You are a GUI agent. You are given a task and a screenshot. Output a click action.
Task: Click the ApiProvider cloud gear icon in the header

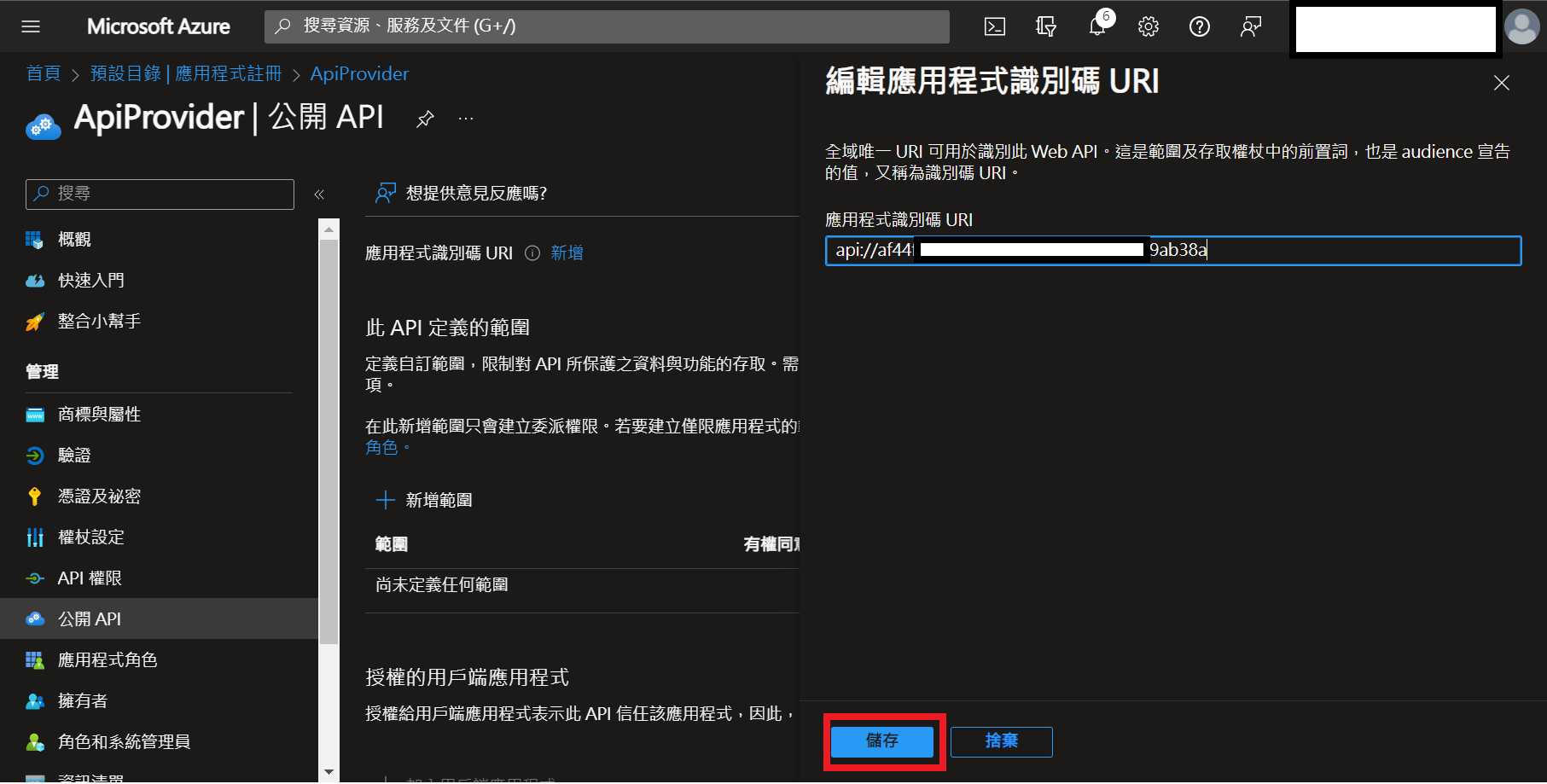(x=43, y=125)
